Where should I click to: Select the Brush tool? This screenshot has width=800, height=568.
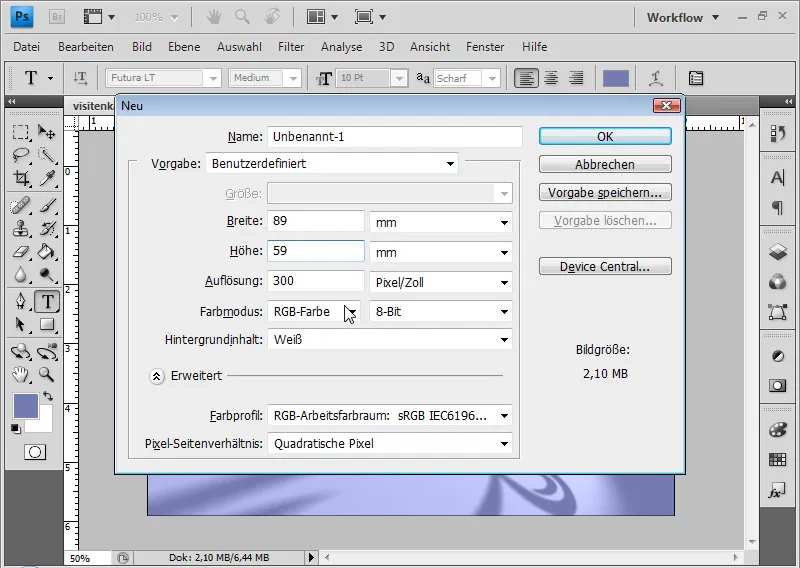tap(46, 206)
